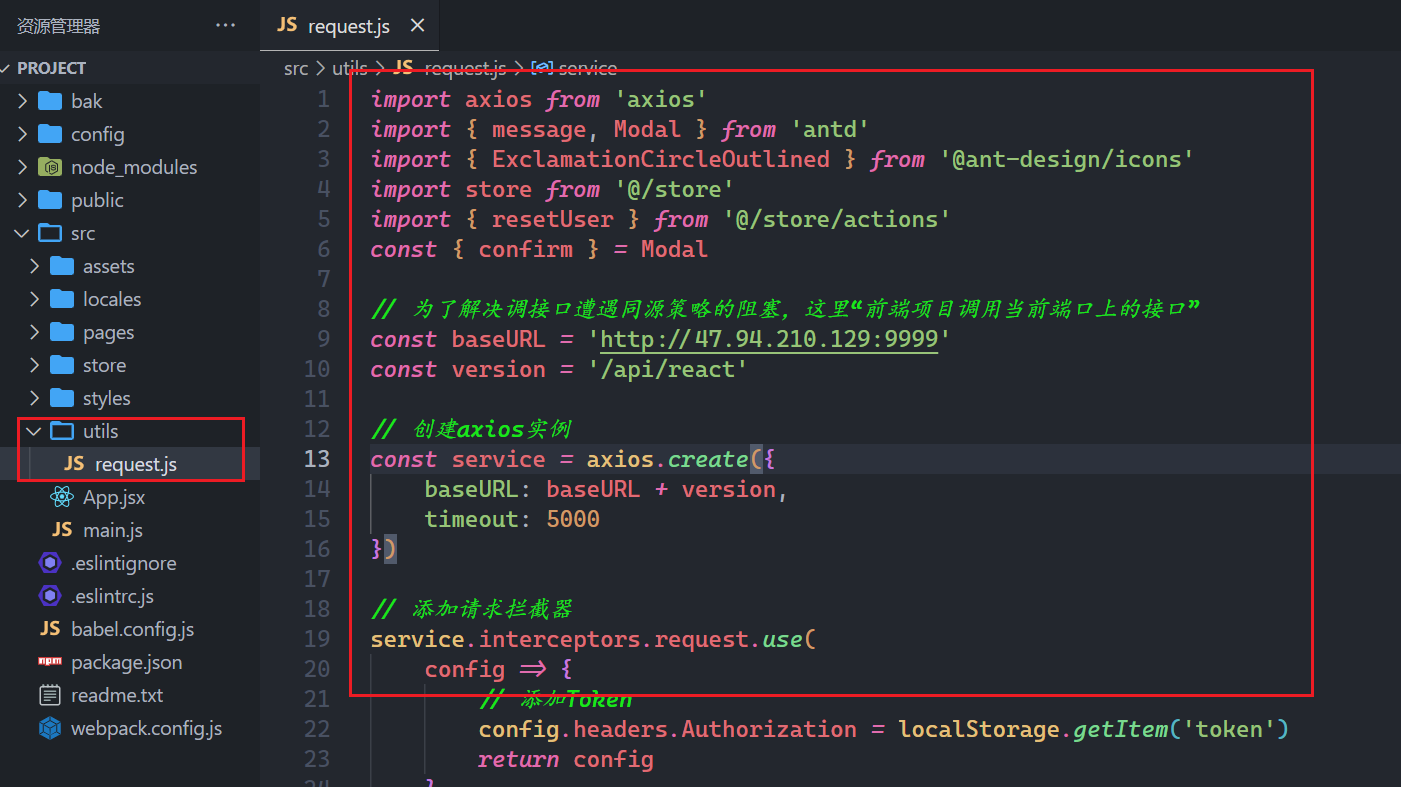Click the pages folder icon
This screenshot has height=787, width=1401.
pyautogui.click(x=62, y=332)
